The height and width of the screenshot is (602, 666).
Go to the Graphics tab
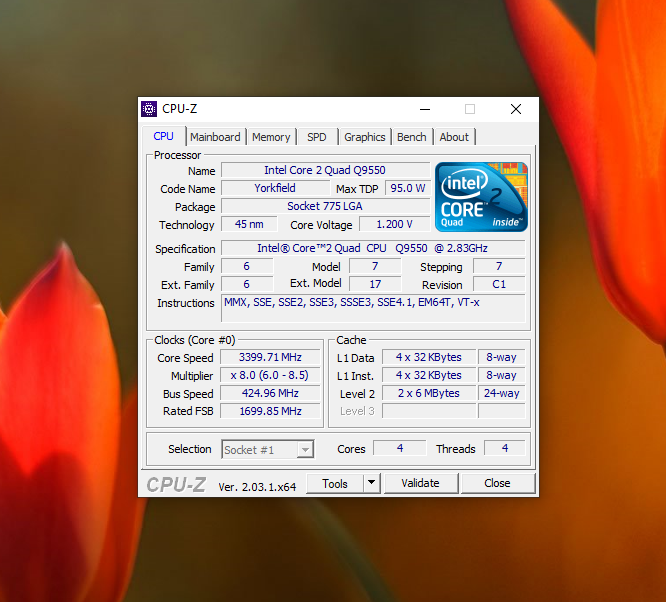click(x=364, y=137)
